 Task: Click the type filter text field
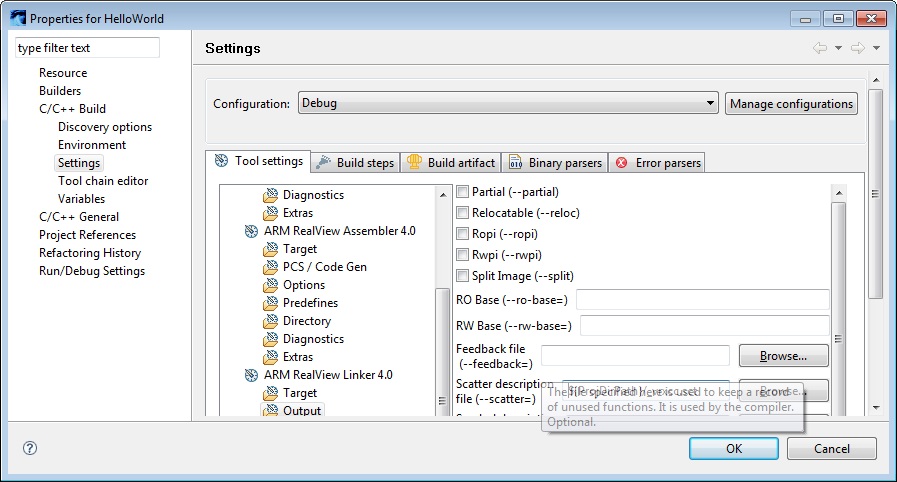[x=88, y=47]
